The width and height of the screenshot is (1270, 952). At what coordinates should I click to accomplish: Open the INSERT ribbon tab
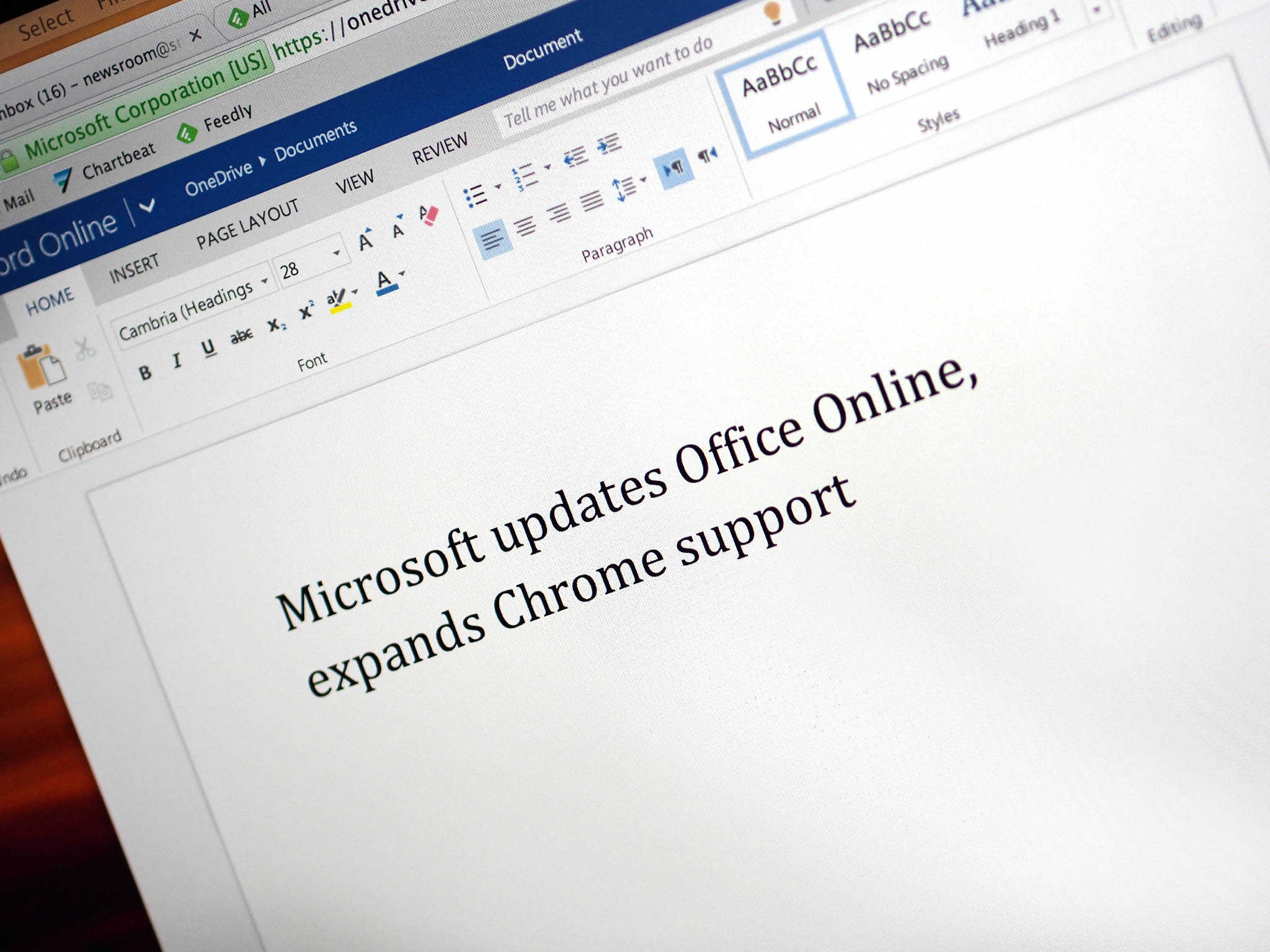point(134,268)
